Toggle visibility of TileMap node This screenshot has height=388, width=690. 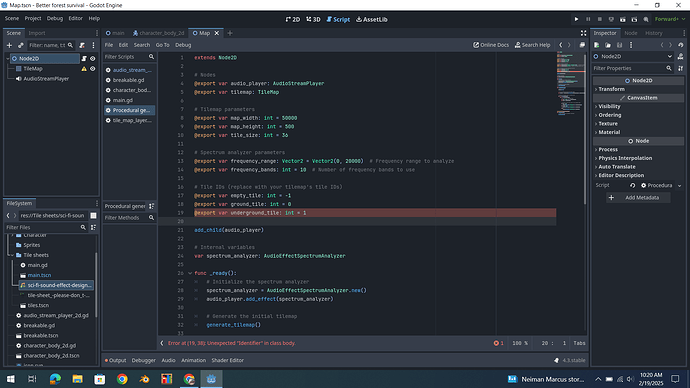point(92,69)
